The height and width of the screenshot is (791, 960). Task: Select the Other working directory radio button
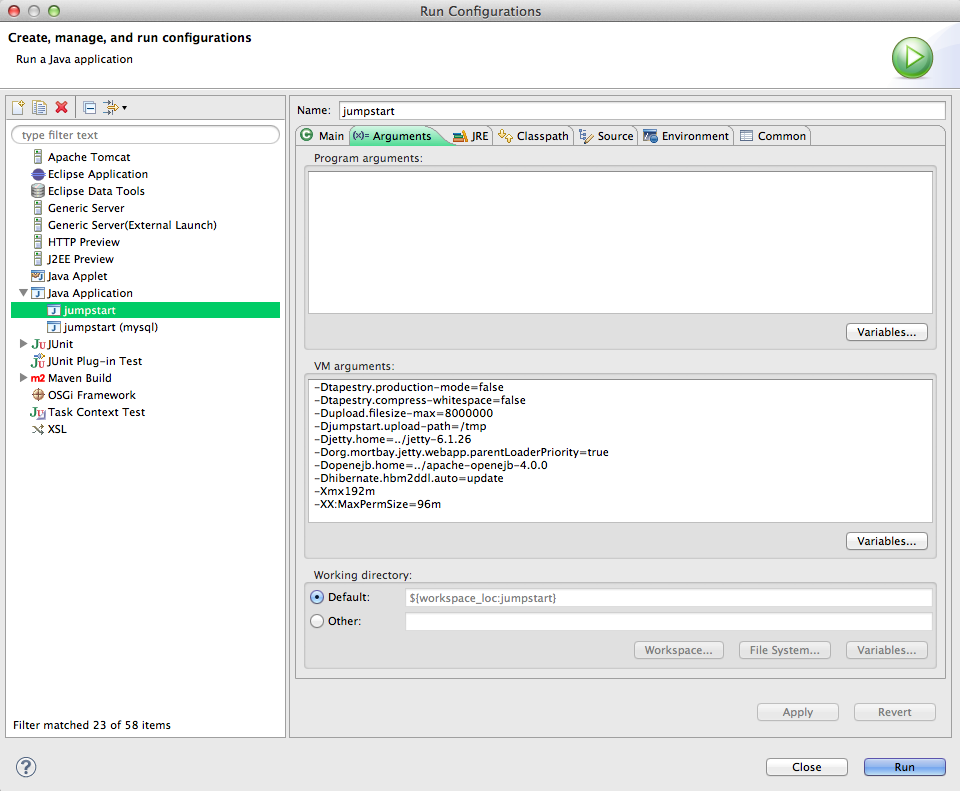coord(318,621)
